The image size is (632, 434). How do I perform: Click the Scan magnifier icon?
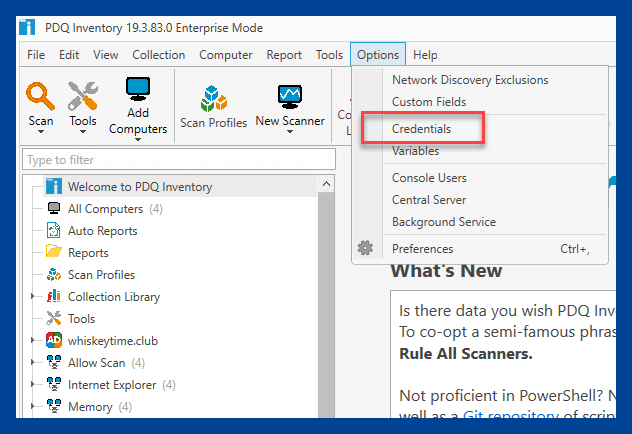[x=40, y=96]
